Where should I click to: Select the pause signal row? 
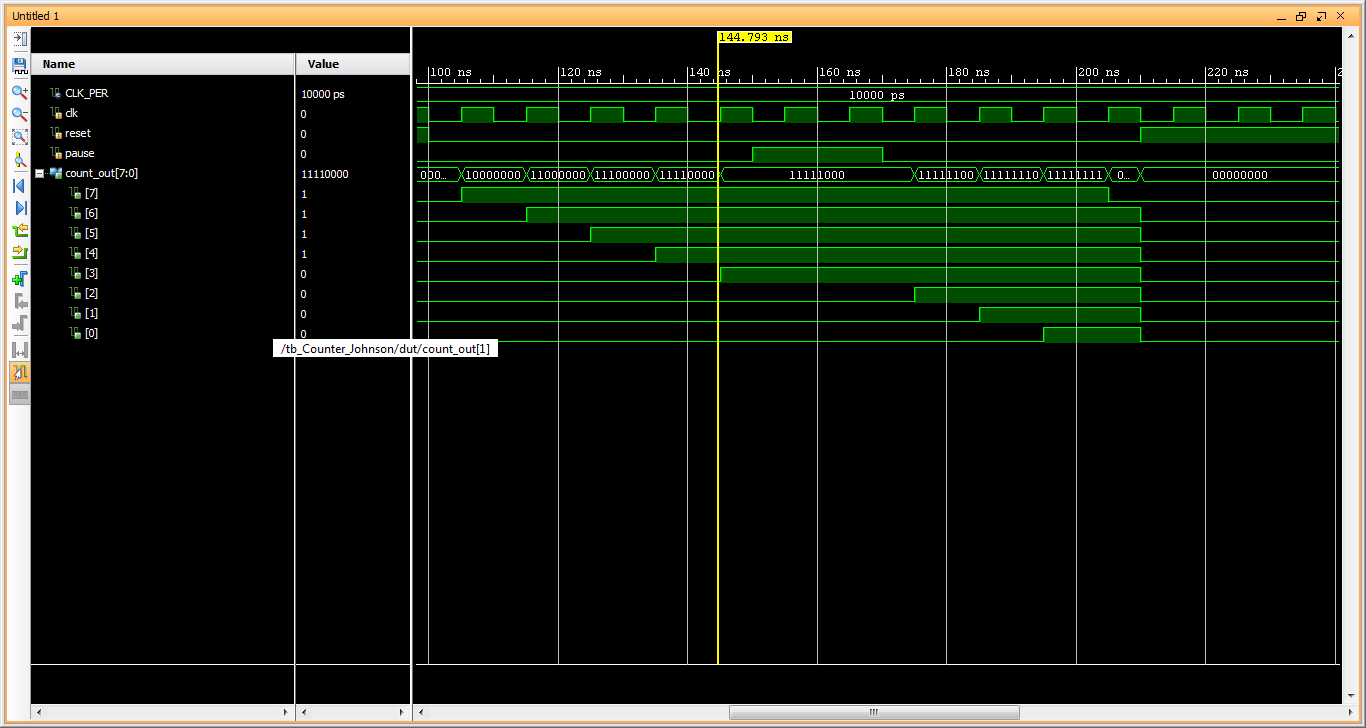(79, 154)
